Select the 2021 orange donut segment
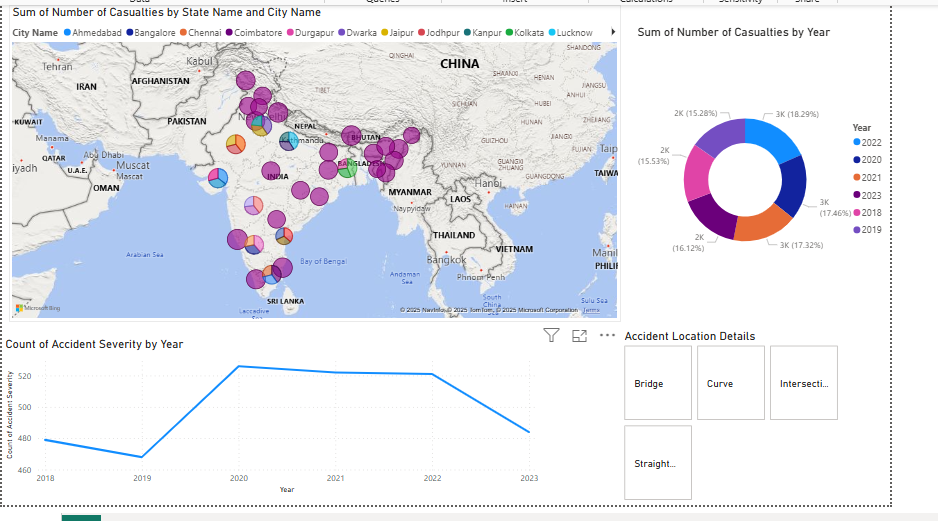This screenshot has width=938, height=521. (763, 227)
